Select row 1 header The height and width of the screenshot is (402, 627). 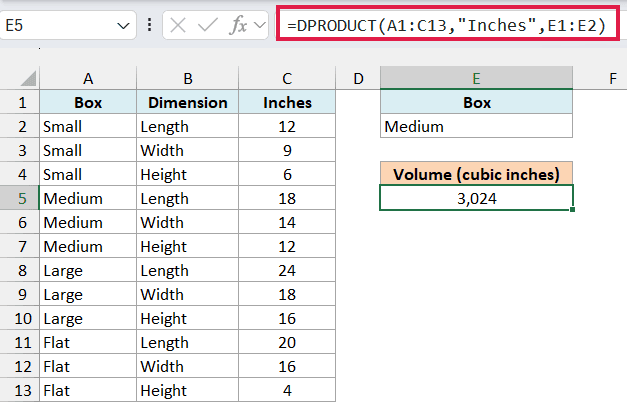point(20,103)
